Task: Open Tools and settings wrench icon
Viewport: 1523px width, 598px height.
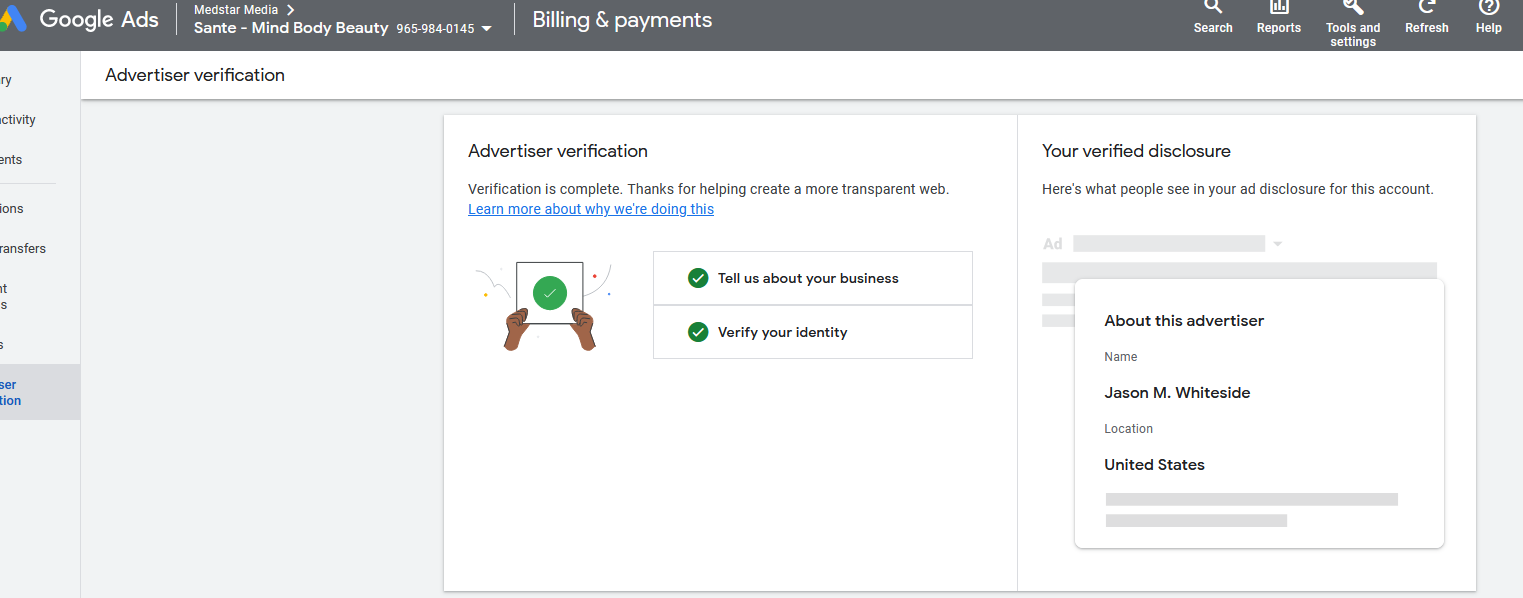Action: (x=1353, y=6)
